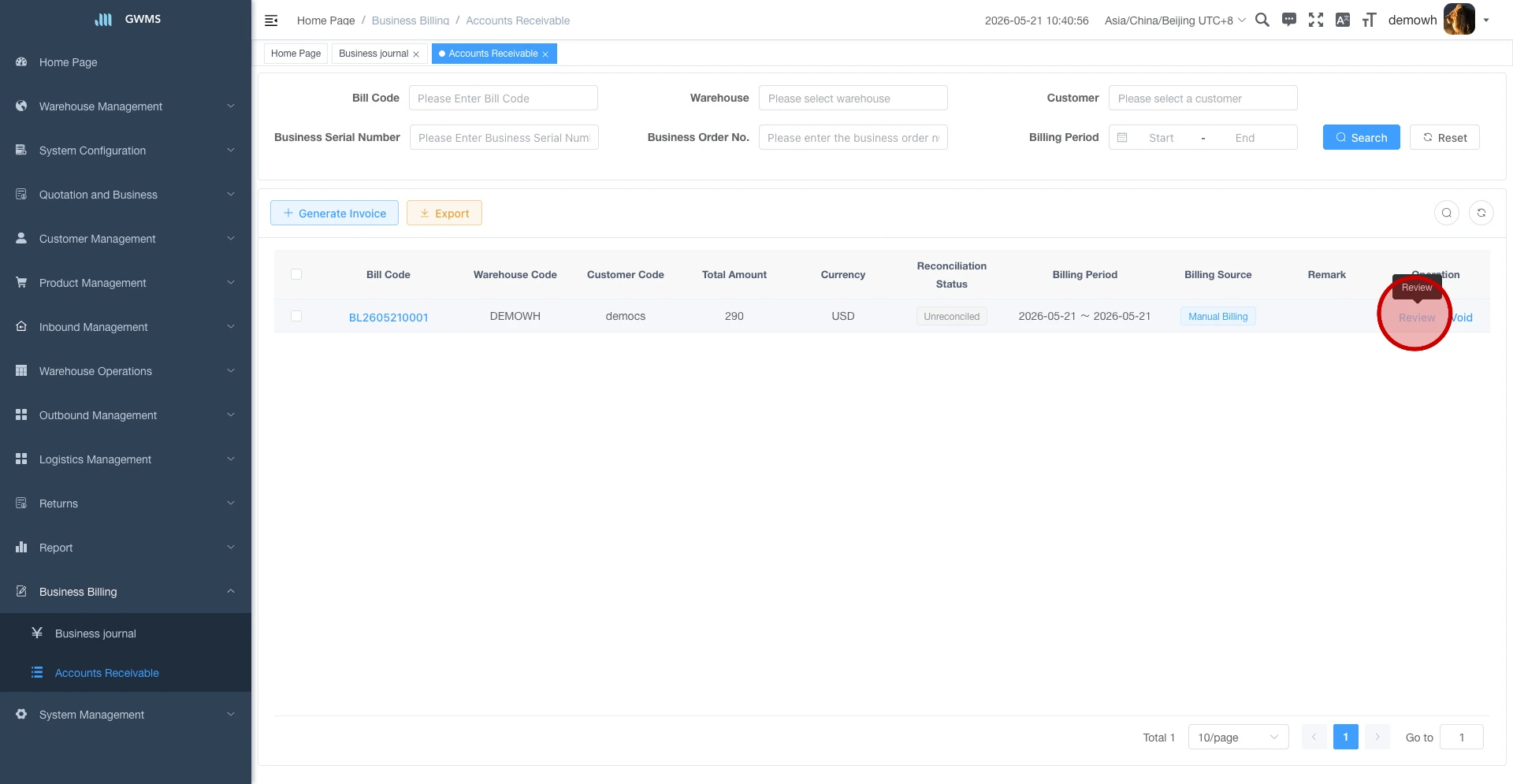Click the Home Page breadcrumb

[325, 20]
